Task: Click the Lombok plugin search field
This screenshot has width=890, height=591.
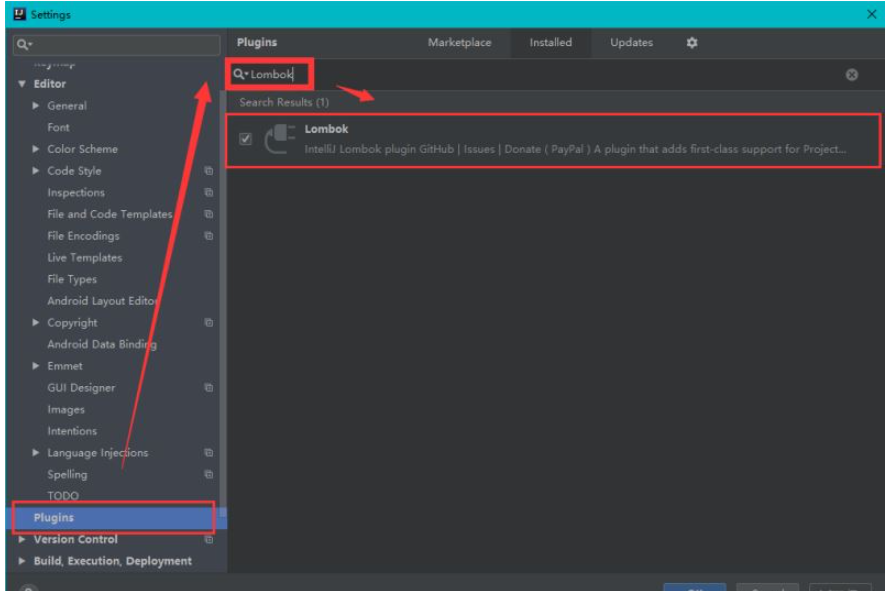Action: (x=536, y=74)
